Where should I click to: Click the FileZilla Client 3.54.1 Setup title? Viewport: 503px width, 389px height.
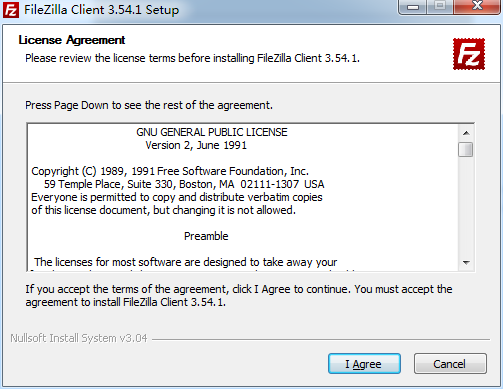[x=101, y=10]
